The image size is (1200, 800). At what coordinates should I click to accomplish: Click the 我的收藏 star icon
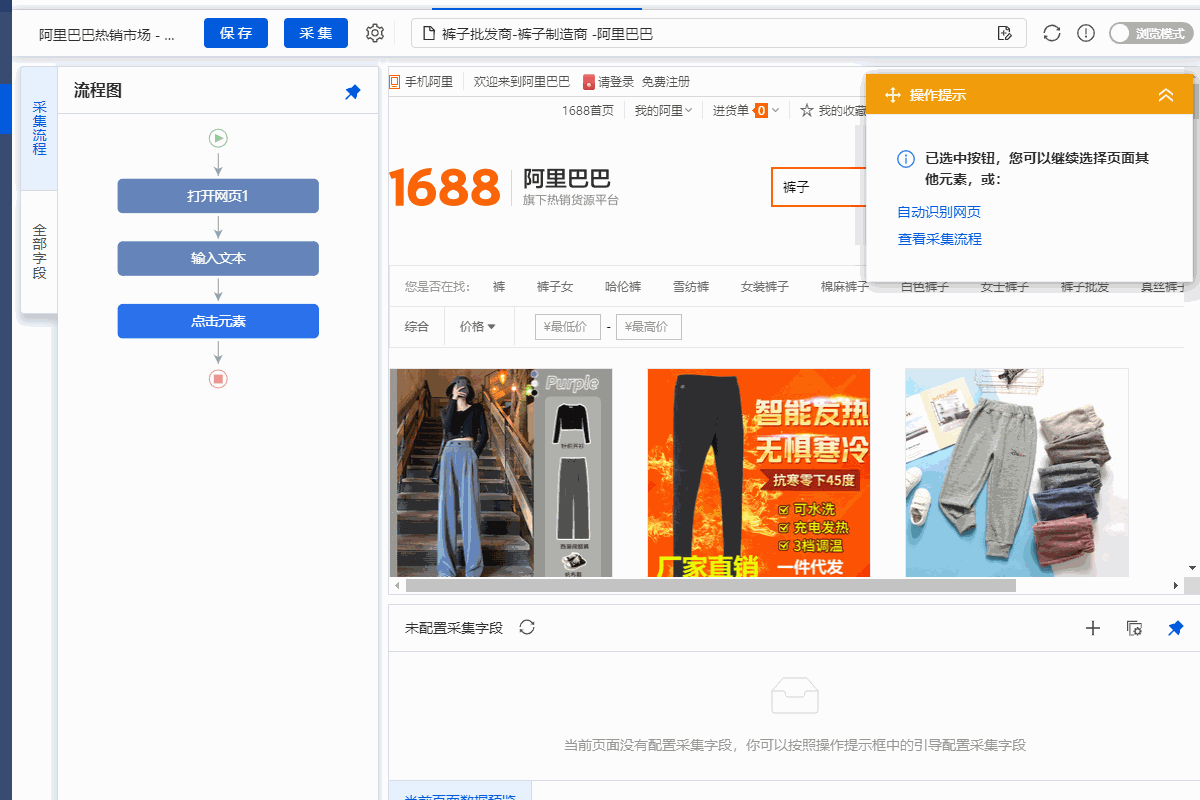(x=806, y=111)
